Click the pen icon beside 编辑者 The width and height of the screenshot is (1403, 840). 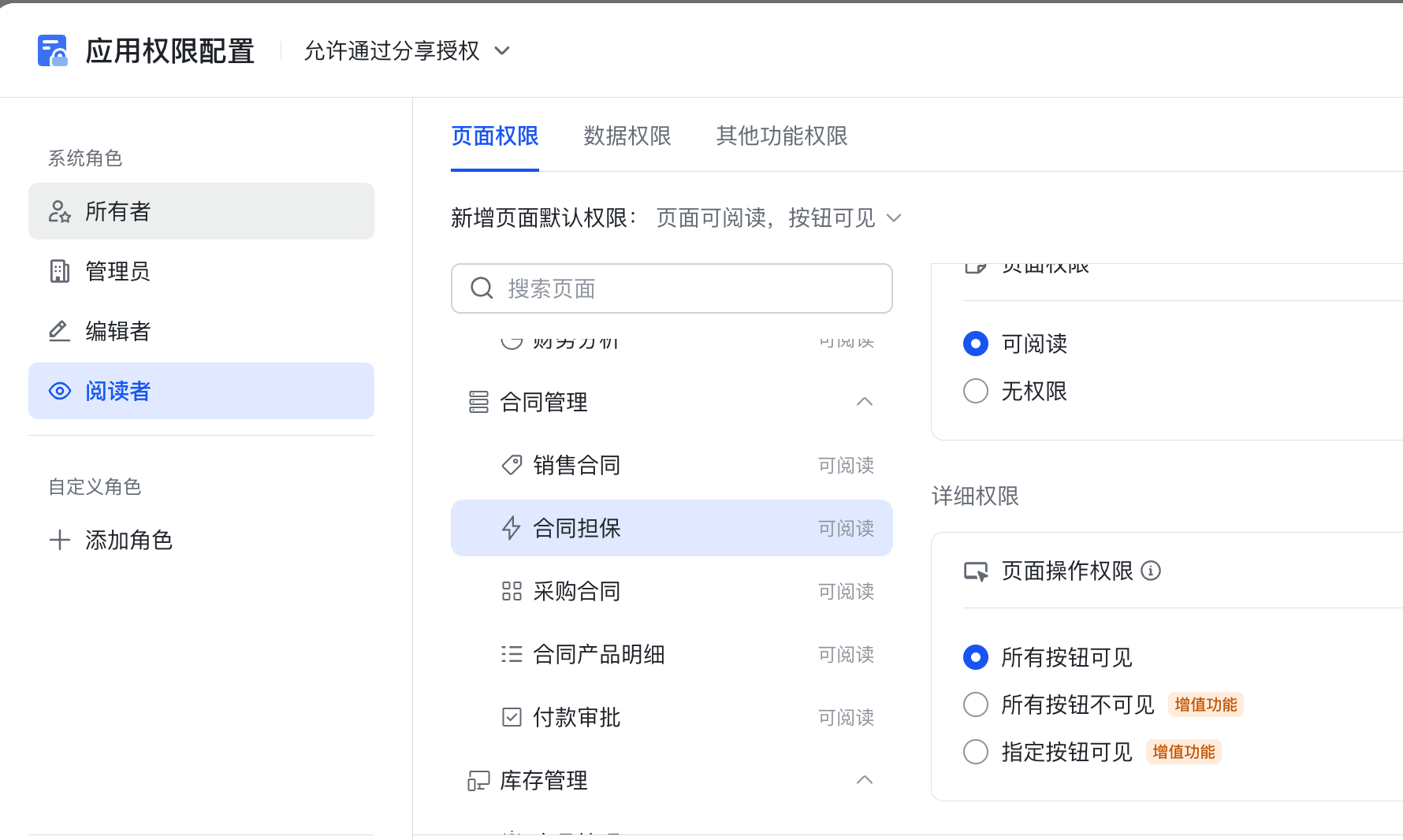[x=59, y=331]
